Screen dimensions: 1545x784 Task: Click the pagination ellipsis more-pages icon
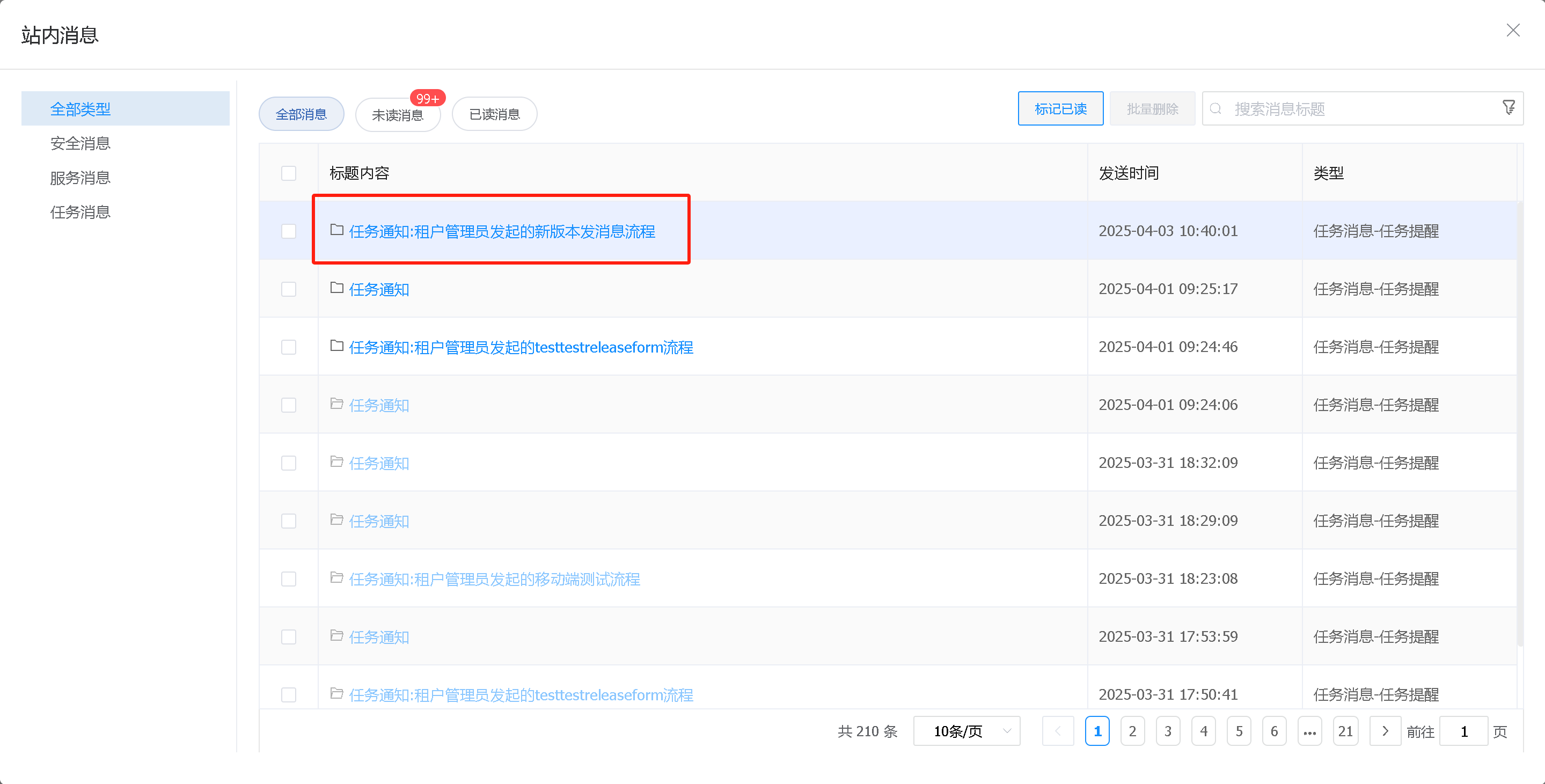(1309, 731)
